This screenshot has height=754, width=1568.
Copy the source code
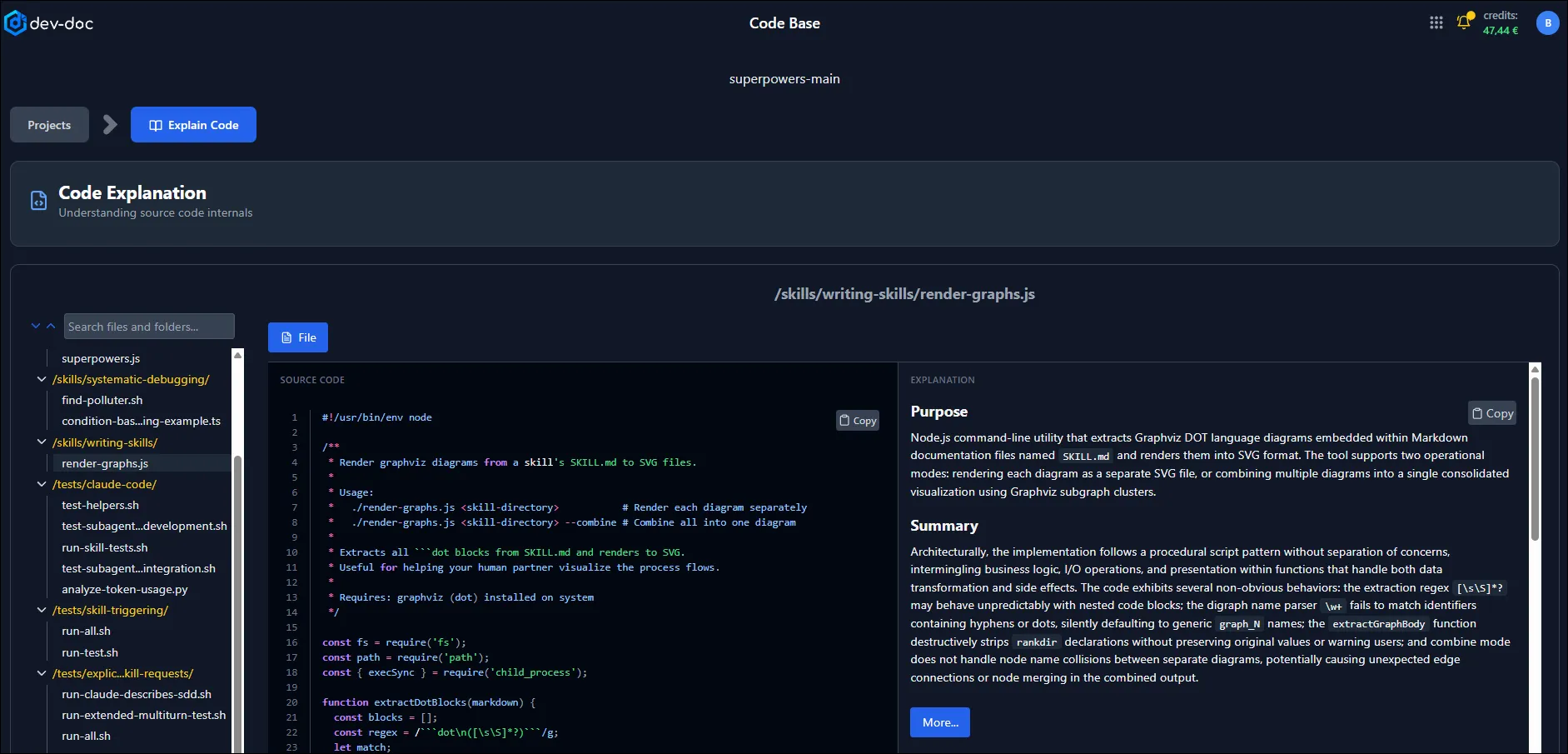click(858, 421)
